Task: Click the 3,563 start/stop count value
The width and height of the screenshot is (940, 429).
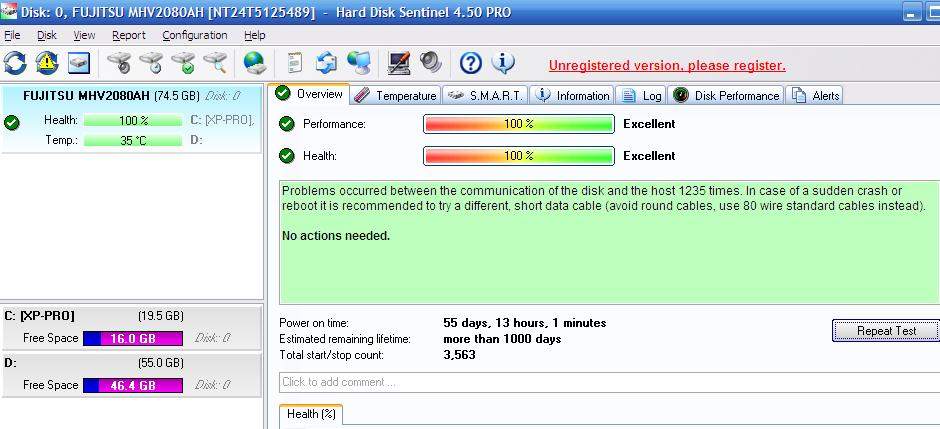Action: [x=459, y=355]
